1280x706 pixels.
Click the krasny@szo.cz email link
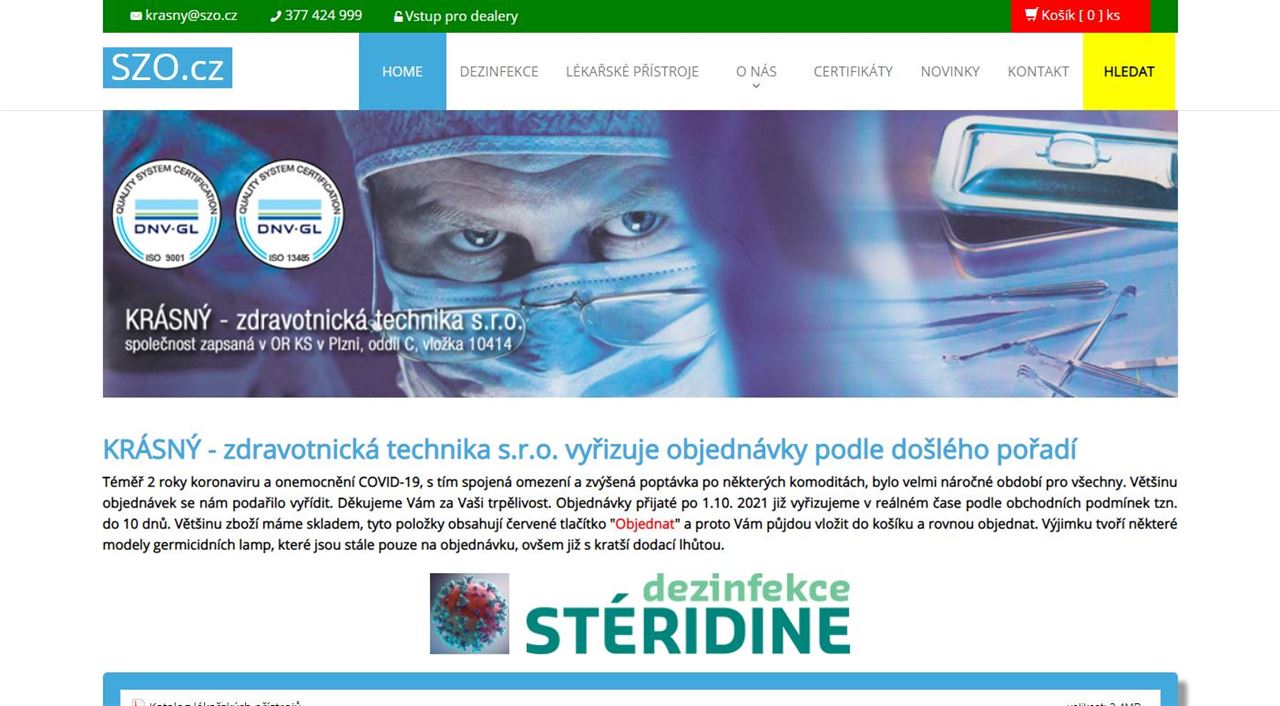coord(191,16)
